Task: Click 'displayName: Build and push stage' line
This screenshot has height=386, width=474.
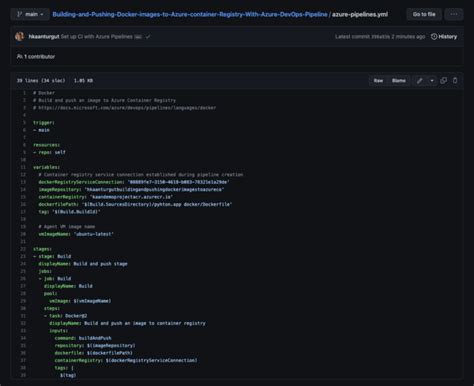Action: pyautogui.click(x=83, y=264)
